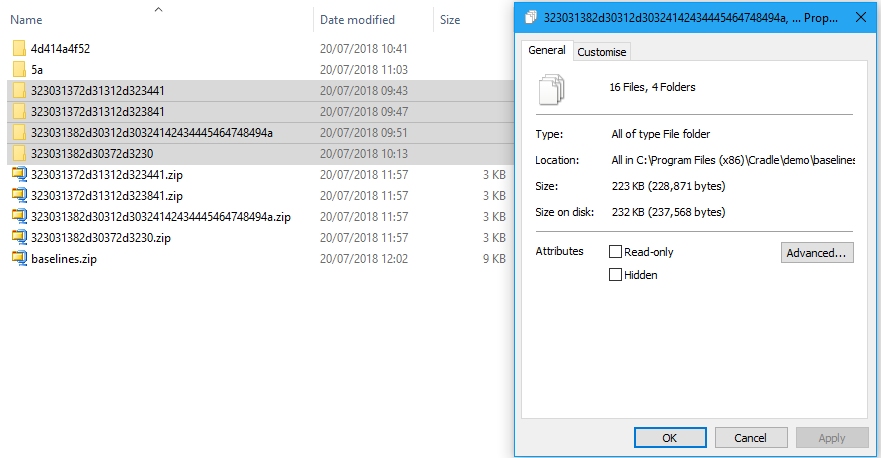
Task: Close the Properties dialog window
Action: tap(861, 17)
